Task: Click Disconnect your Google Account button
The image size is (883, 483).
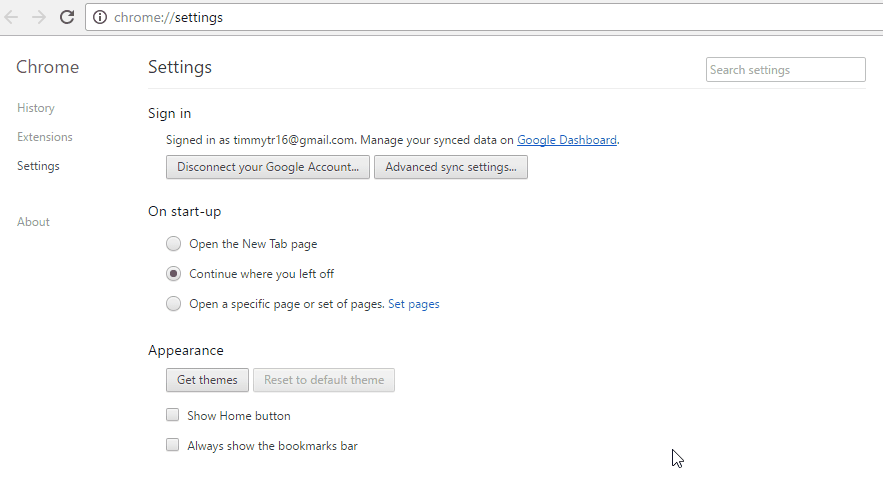Action: [267, 167]
